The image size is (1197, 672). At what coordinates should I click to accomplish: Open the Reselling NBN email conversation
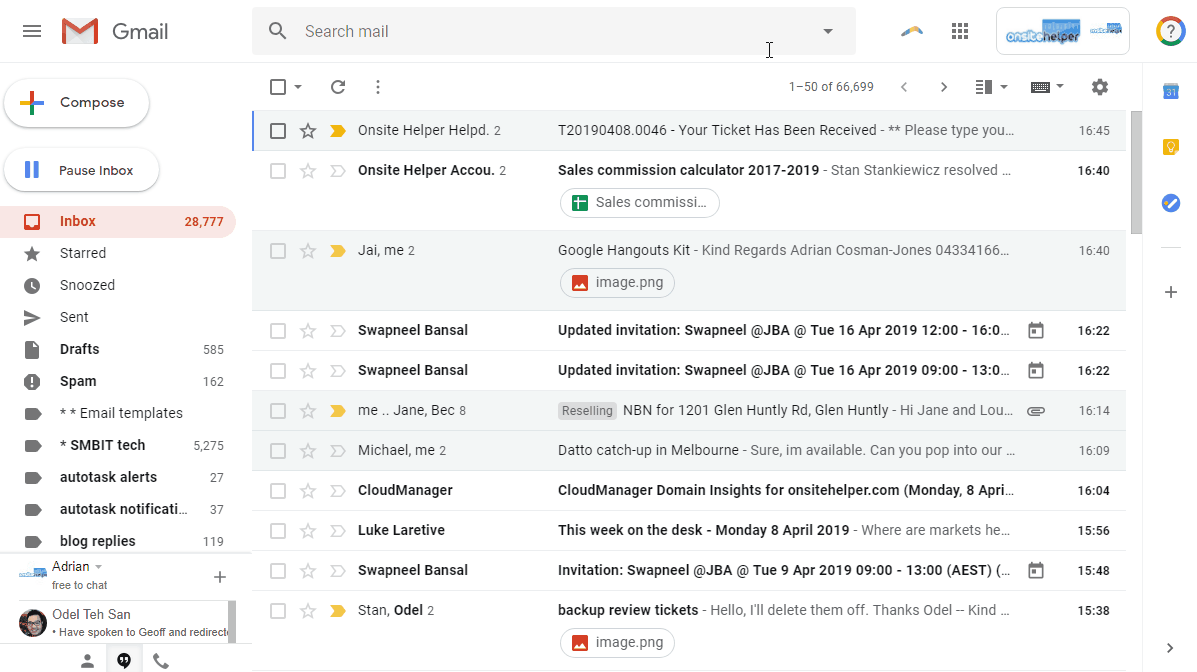pos(689,411)
